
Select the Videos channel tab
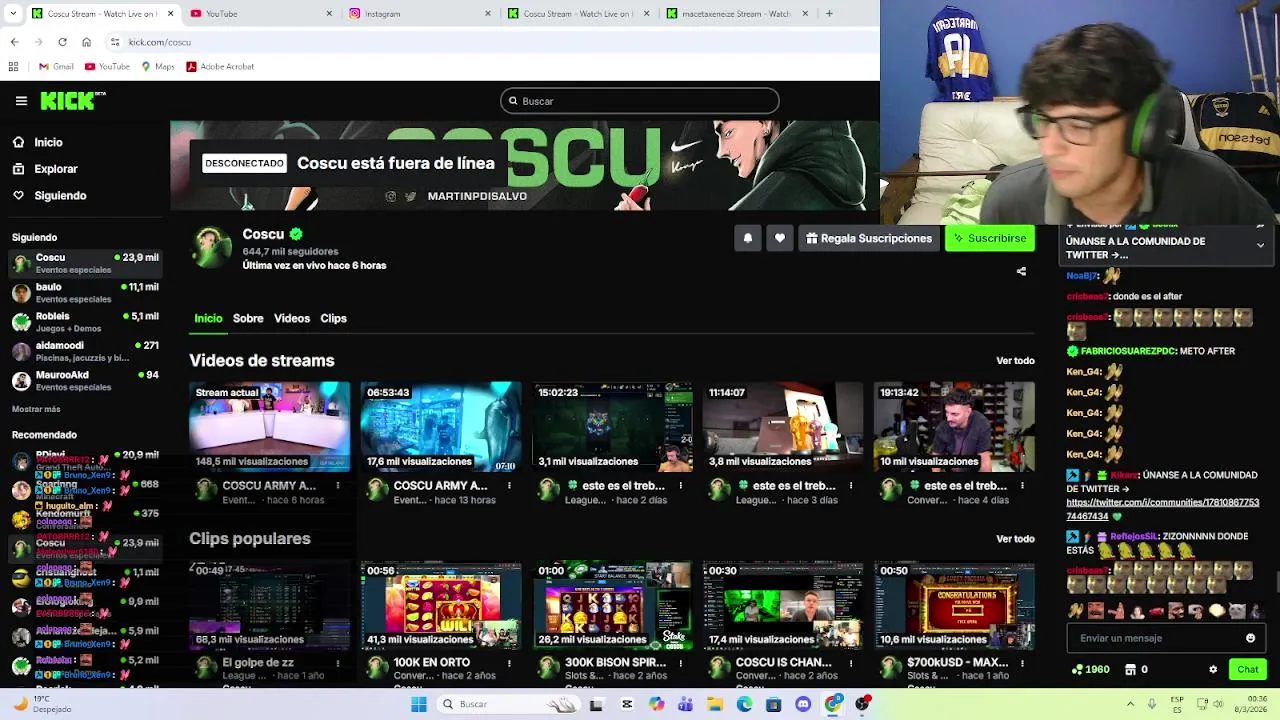pos(292,318)
